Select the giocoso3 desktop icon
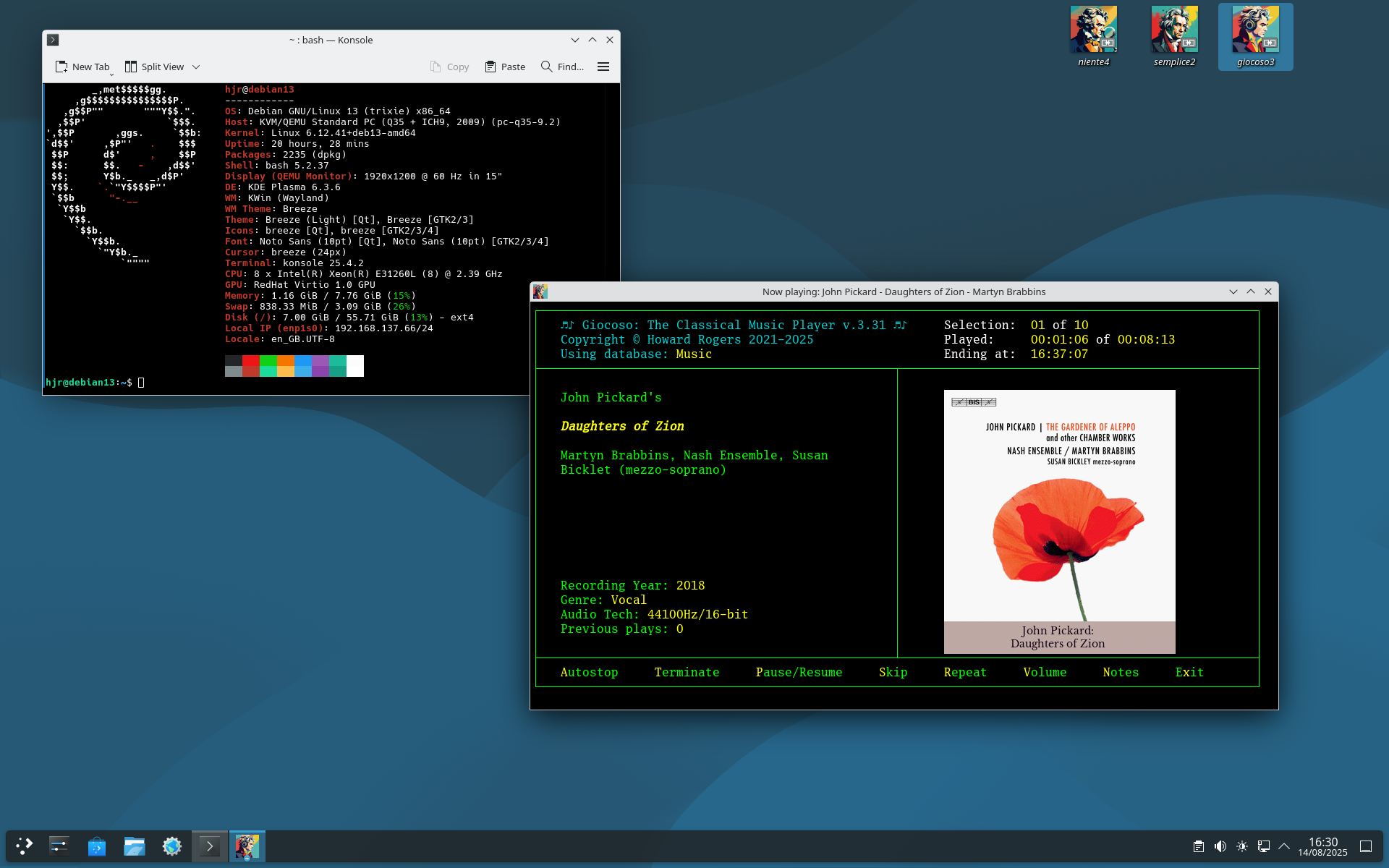The image size is (1389, 868). click(1255, 36)
